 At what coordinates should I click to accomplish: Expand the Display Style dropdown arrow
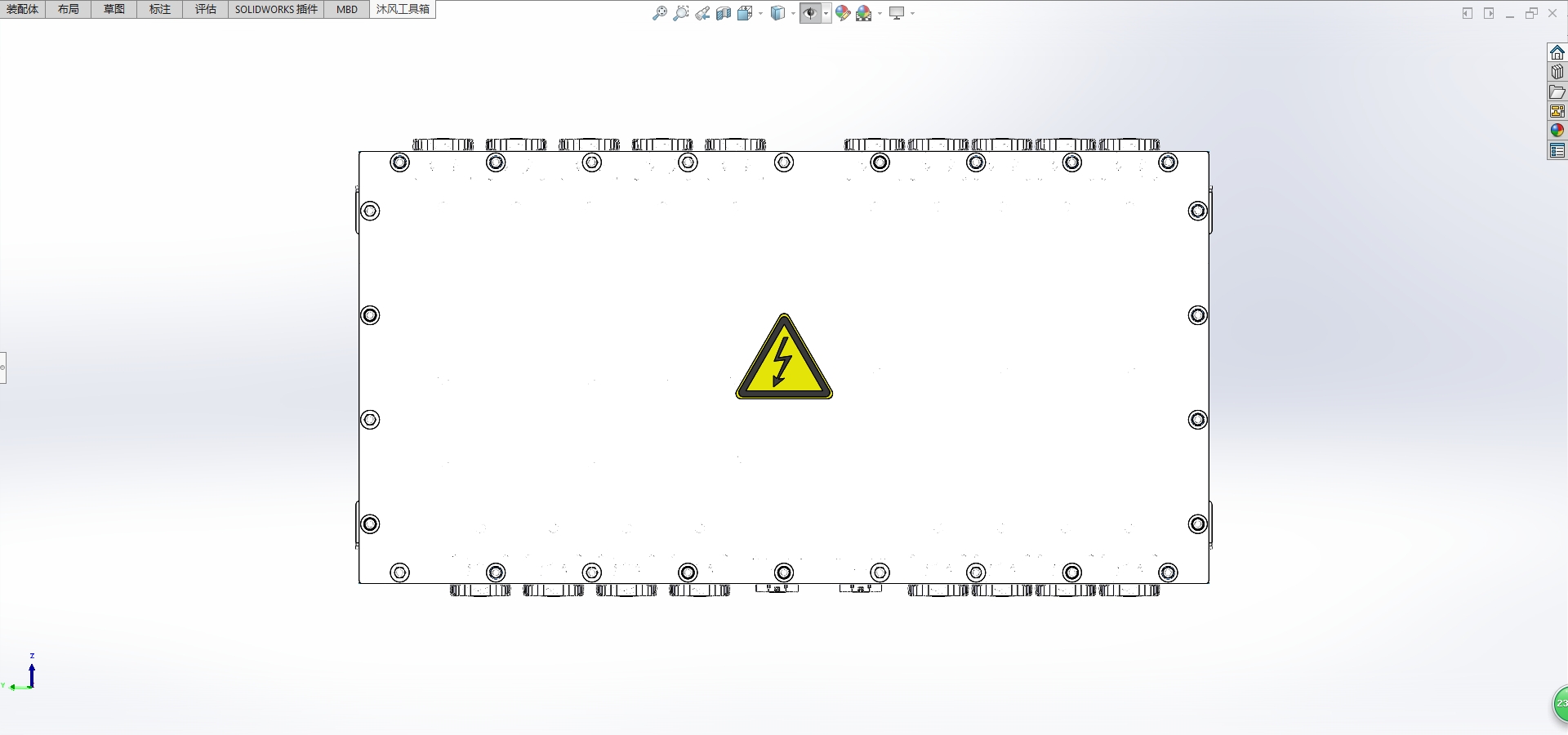(793, 13)
